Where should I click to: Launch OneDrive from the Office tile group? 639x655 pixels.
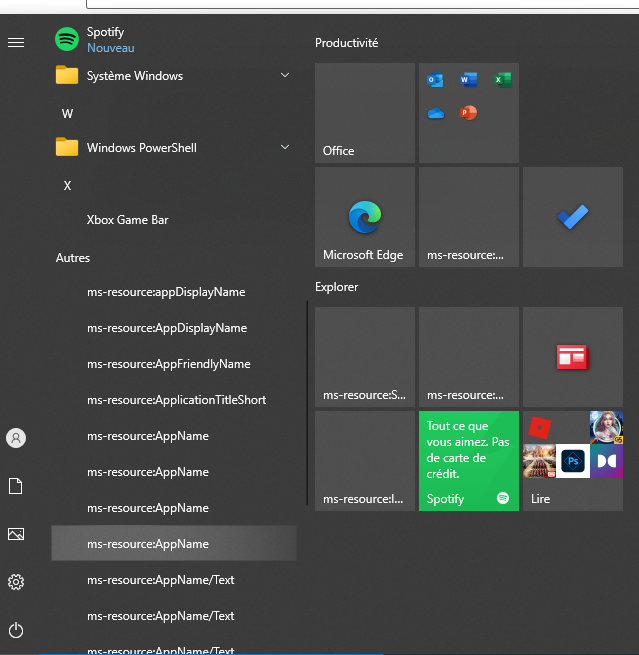click(435, 113)
